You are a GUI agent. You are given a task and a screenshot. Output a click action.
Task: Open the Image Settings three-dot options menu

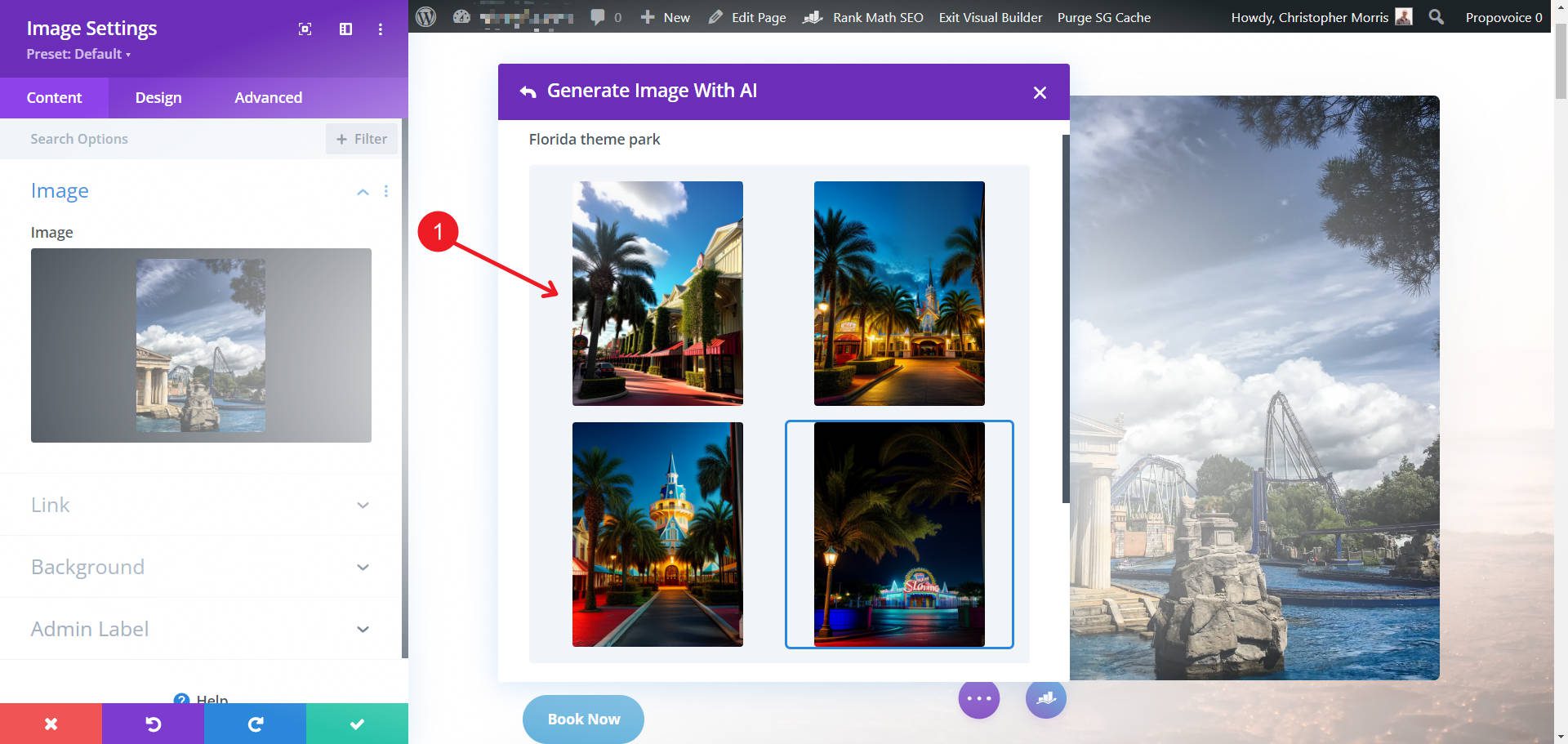pyautogui.click(x=380, y=29)
